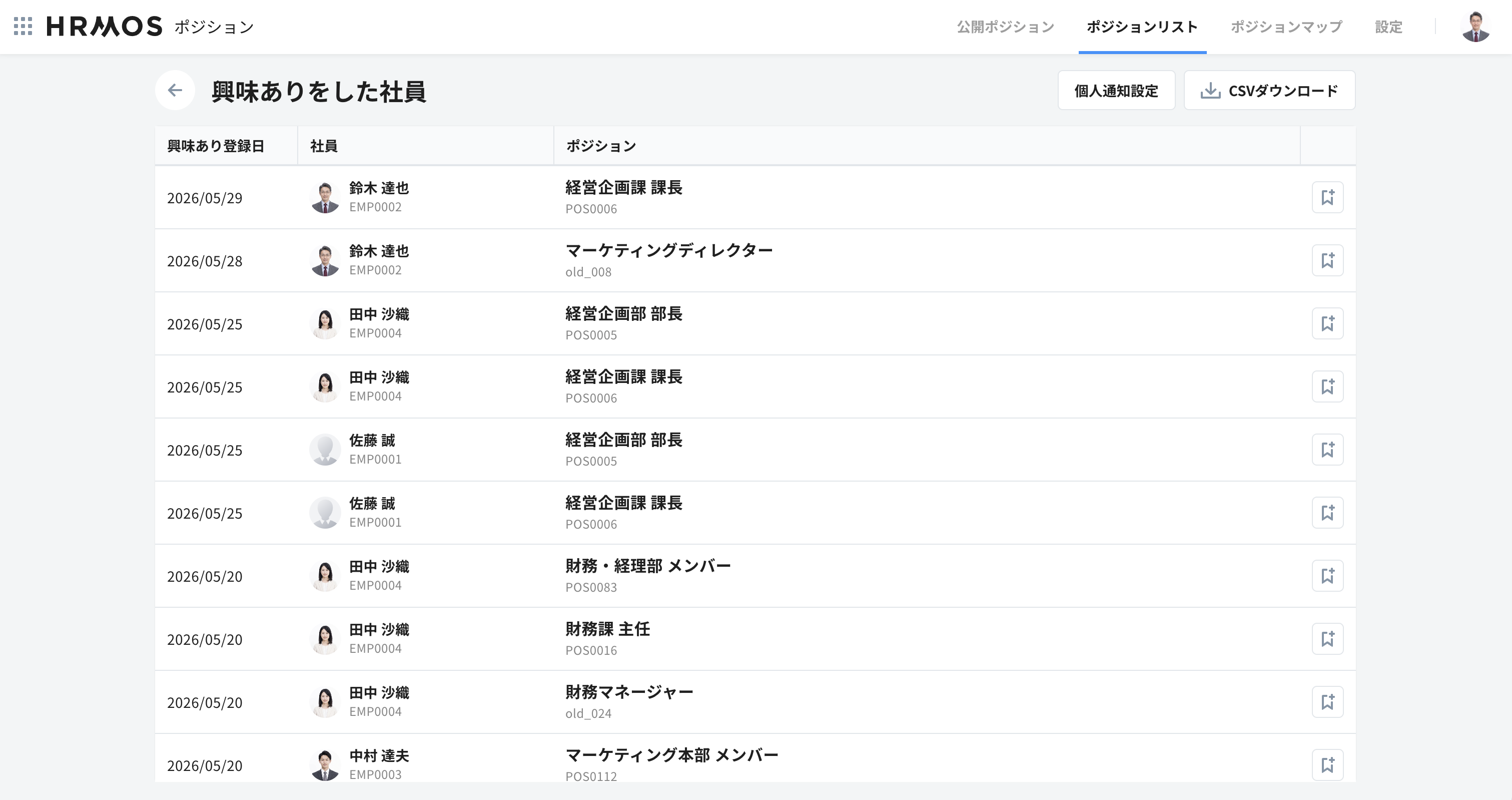Click position code old_024
Viewport: 1512px width, 800px height.
[588, 714]
